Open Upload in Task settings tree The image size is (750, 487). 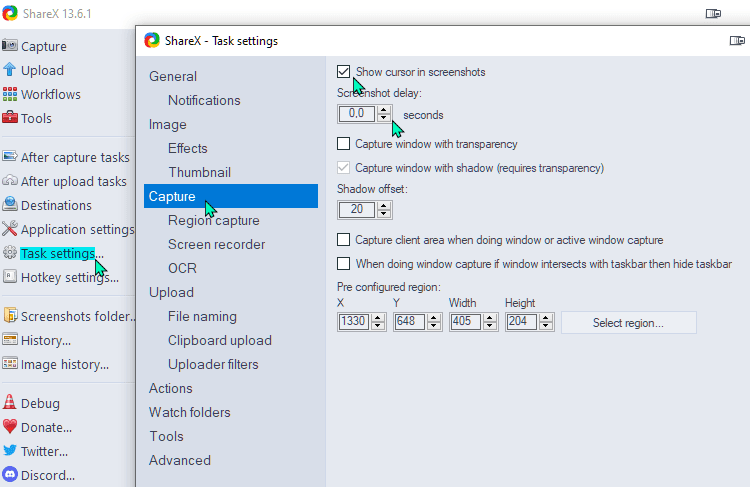pos(171,292)
